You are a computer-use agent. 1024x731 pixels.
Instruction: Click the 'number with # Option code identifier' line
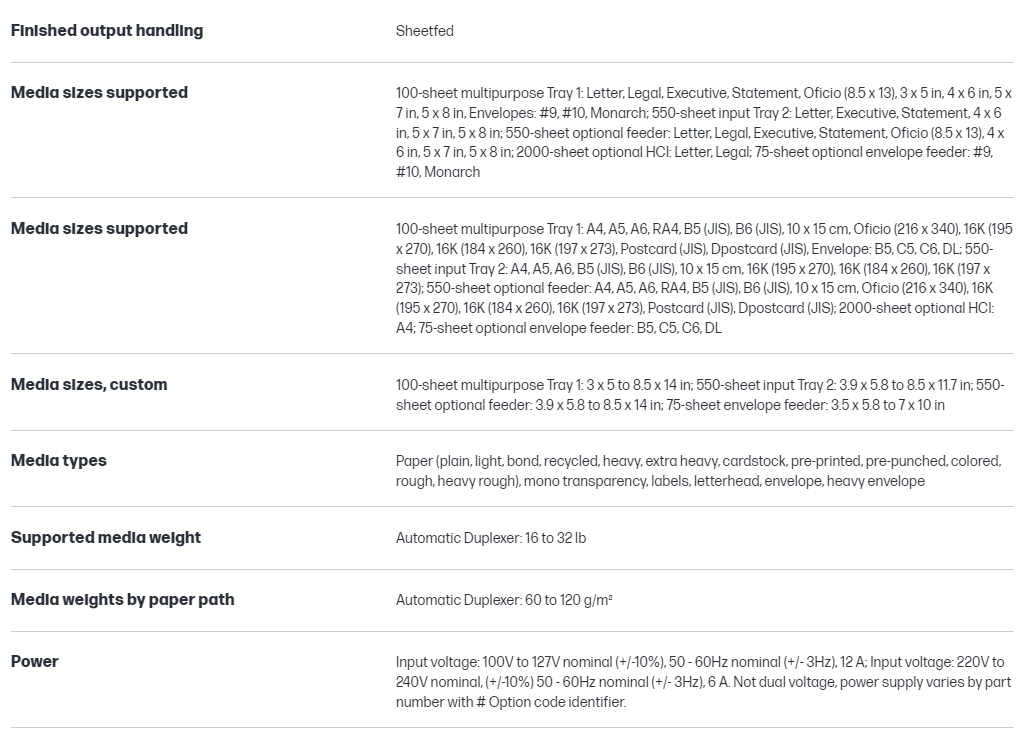pos(511,702)
